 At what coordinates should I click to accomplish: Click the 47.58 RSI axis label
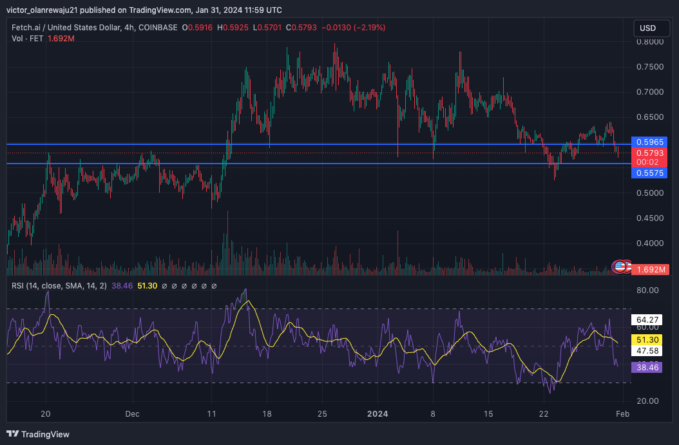[x=649, y=351]
